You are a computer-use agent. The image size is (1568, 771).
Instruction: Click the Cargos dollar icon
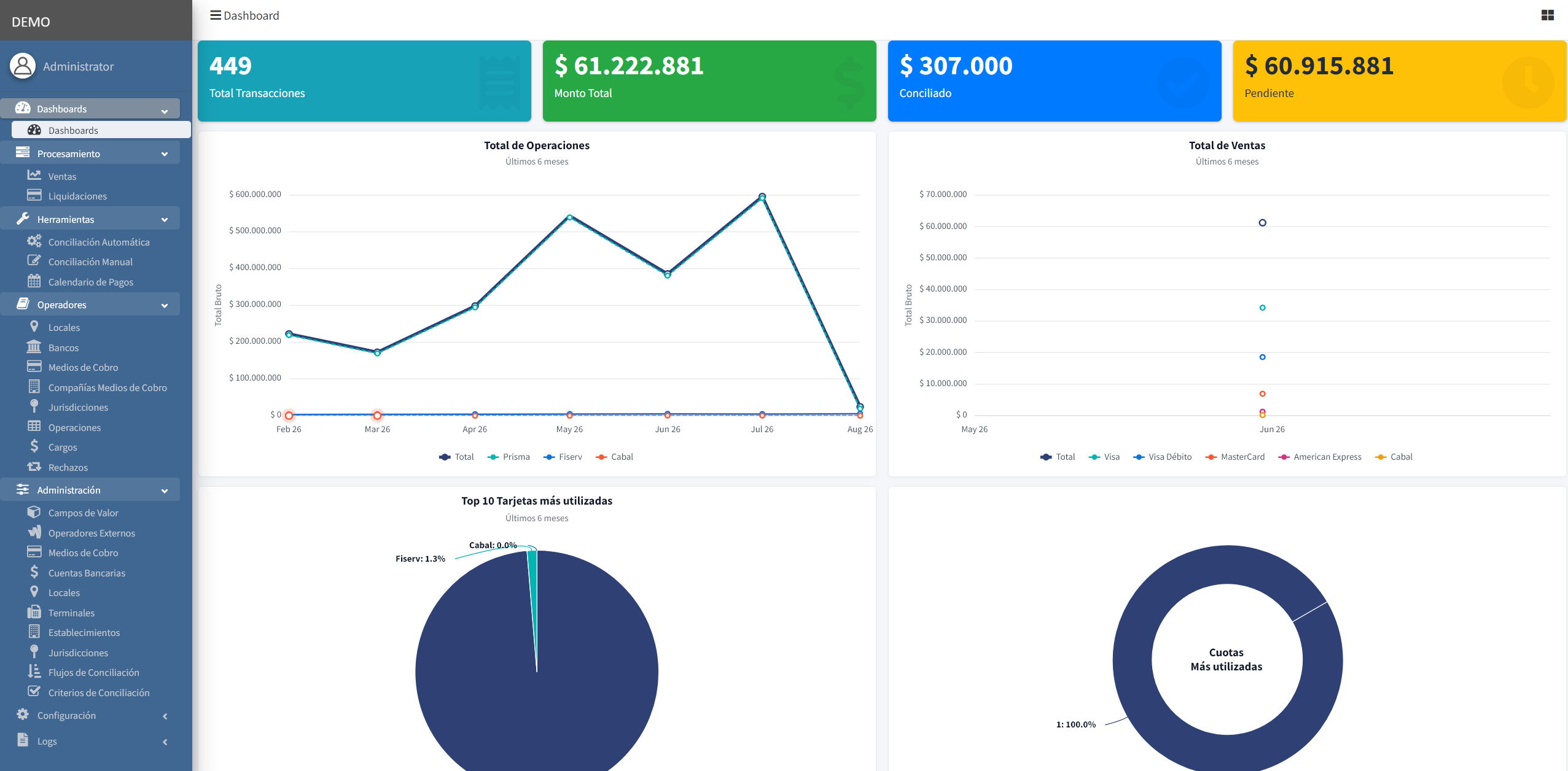pyautogui.click(x=34, y=446)
